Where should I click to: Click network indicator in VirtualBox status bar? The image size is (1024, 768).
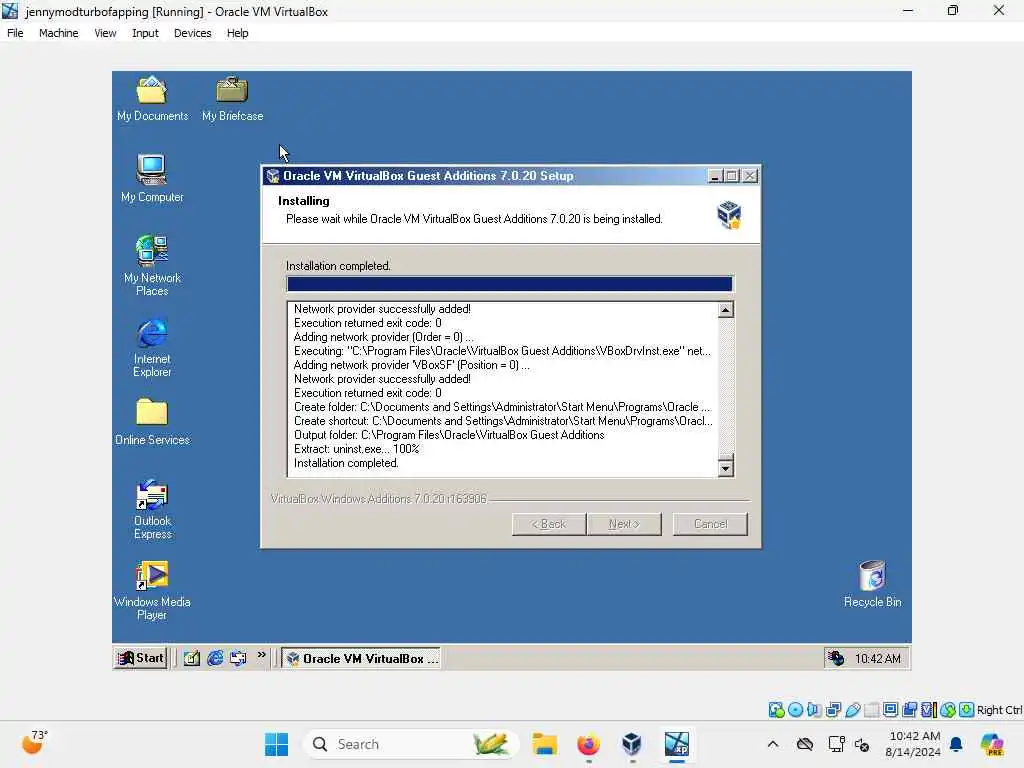(833, 710)
